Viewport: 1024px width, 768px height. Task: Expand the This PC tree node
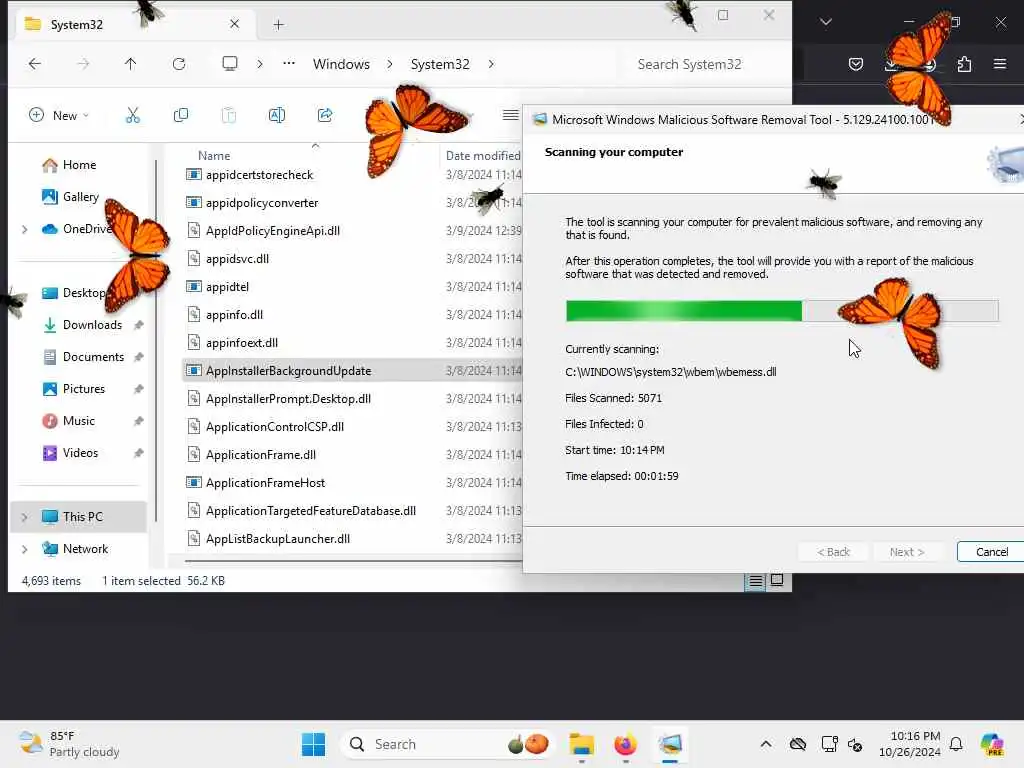tap(25, 517)
